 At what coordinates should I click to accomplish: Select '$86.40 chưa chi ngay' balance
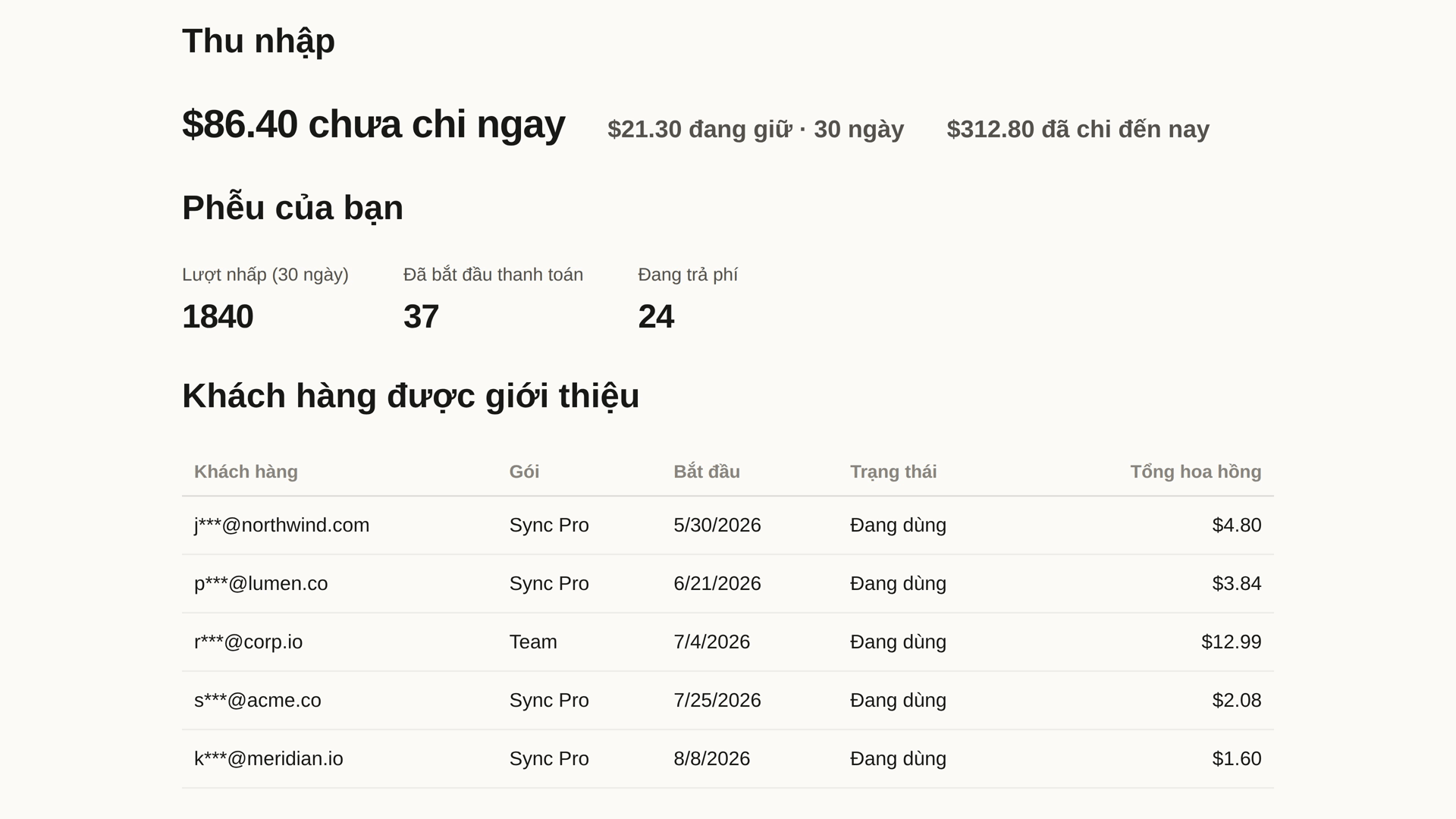coord(374,124)
